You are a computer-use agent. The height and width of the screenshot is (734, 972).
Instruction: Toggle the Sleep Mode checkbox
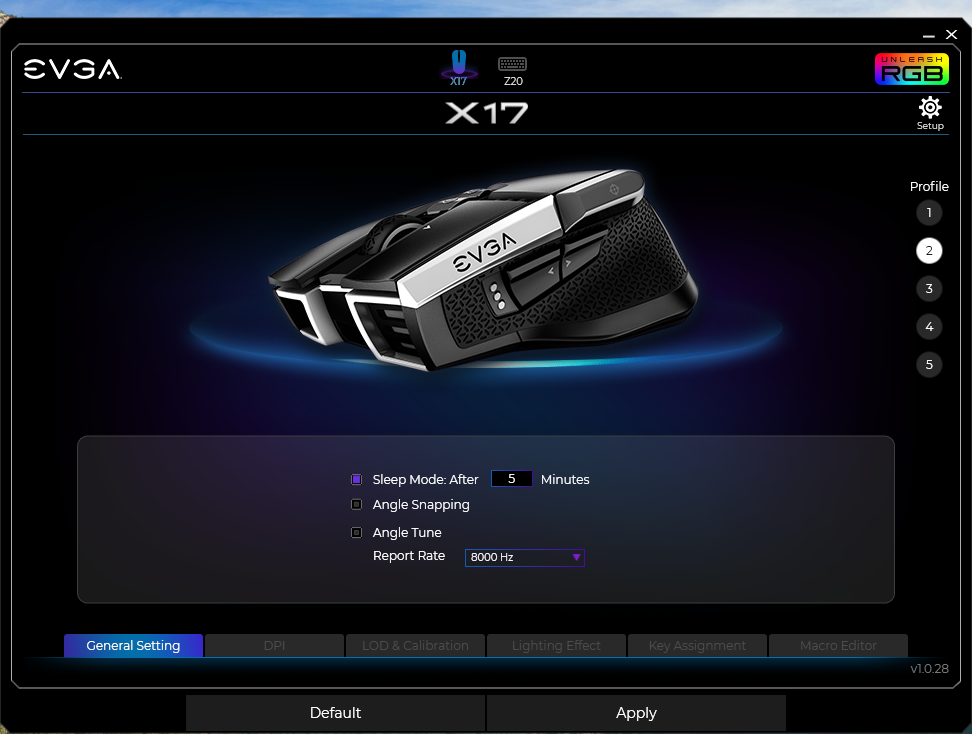[356, 479]
